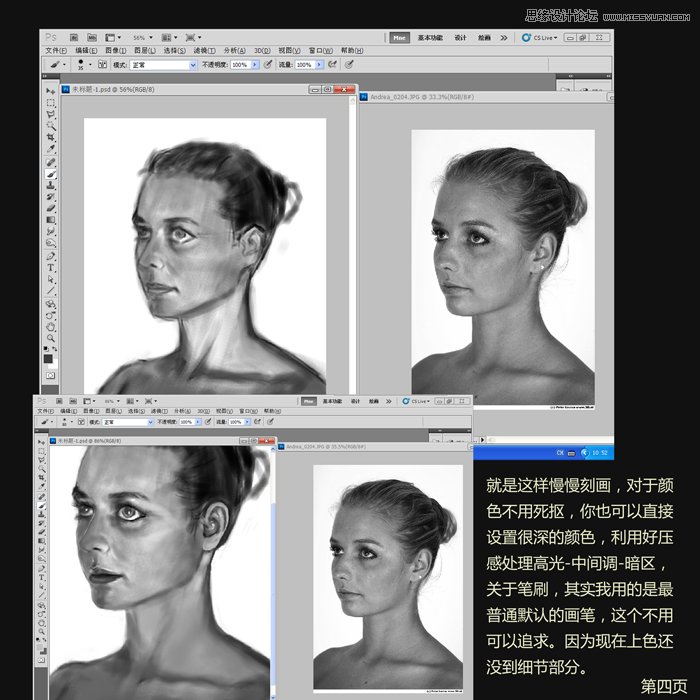Select the Dodge tool in upper toolbox
This screenshot has width=700, height=700.
coord(50,243)
